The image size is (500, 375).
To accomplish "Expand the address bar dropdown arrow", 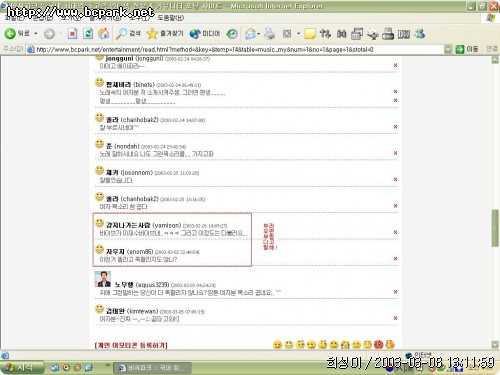I will (x=448, y=49).
